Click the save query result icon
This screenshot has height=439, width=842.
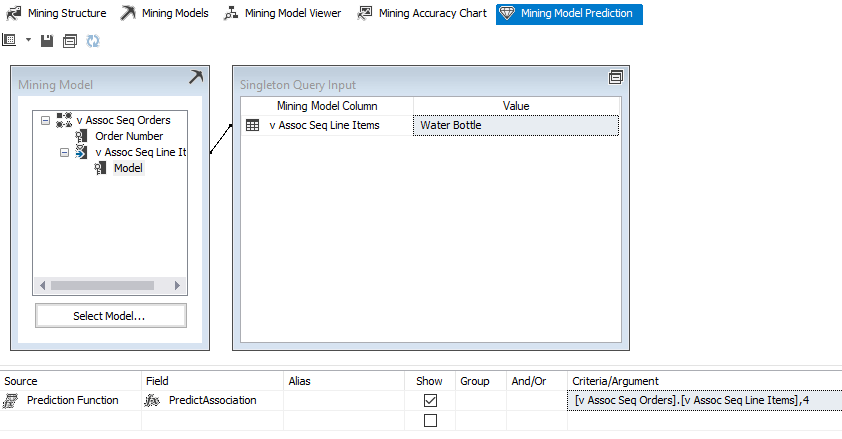pos(47,41)
